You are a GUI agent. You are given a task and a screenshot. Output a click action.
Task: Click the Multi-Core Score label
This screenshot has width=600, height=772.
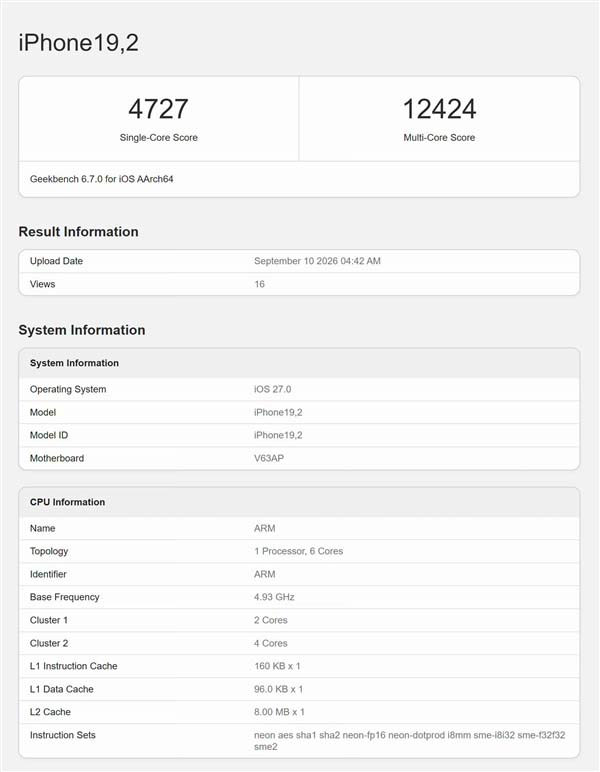[x=439, y=138]
